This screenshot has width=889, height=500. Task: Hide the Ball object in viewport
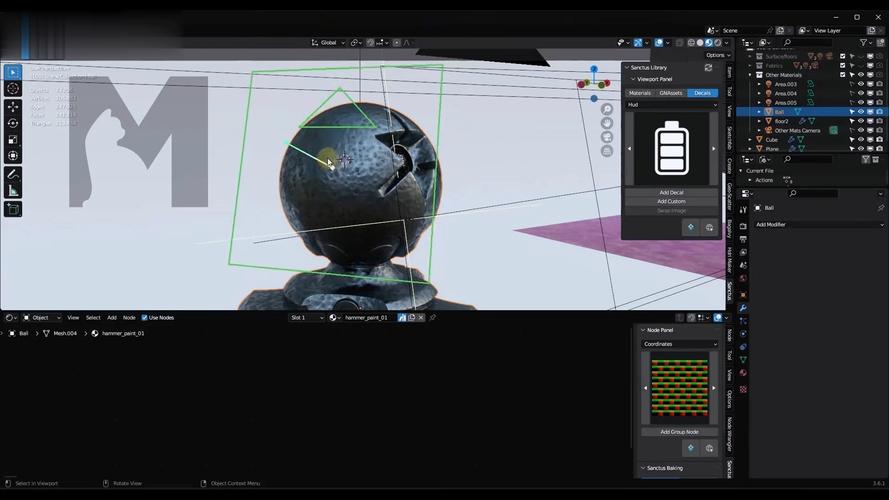pos(861,112)
